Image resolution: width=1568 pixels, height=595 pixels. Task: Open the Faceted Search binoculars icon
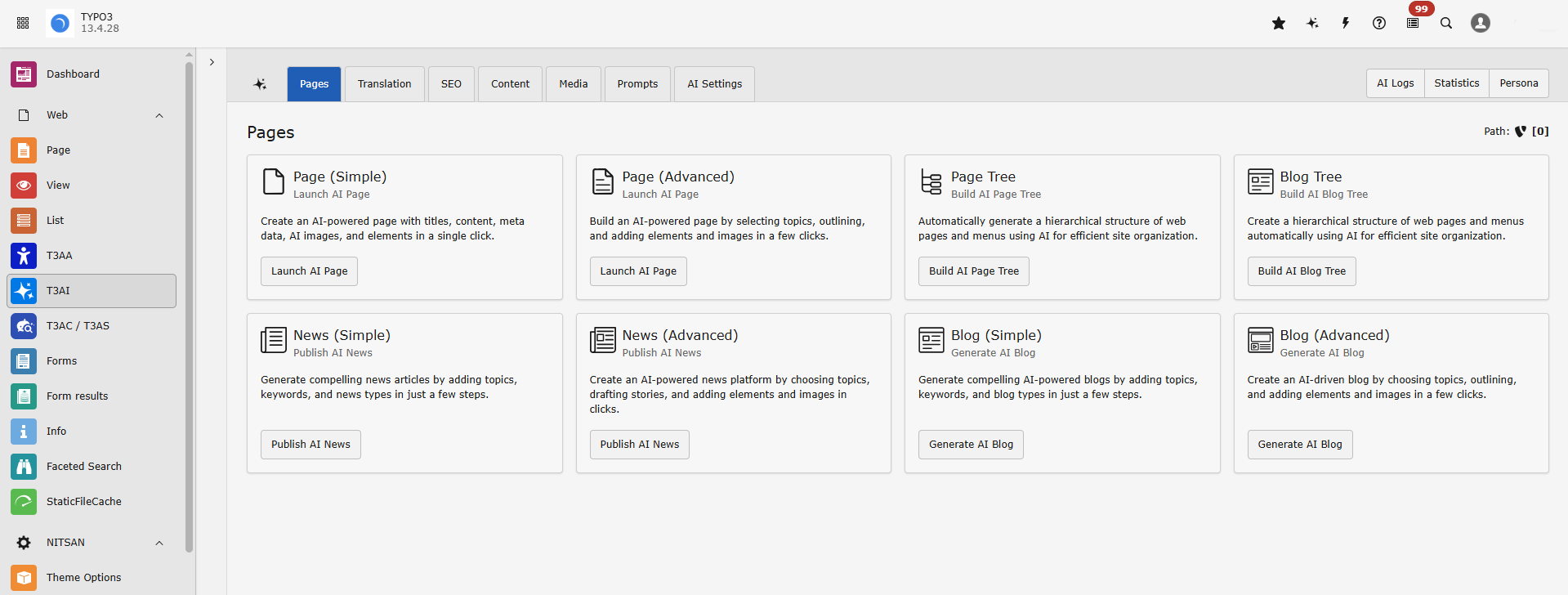[24, 467]
